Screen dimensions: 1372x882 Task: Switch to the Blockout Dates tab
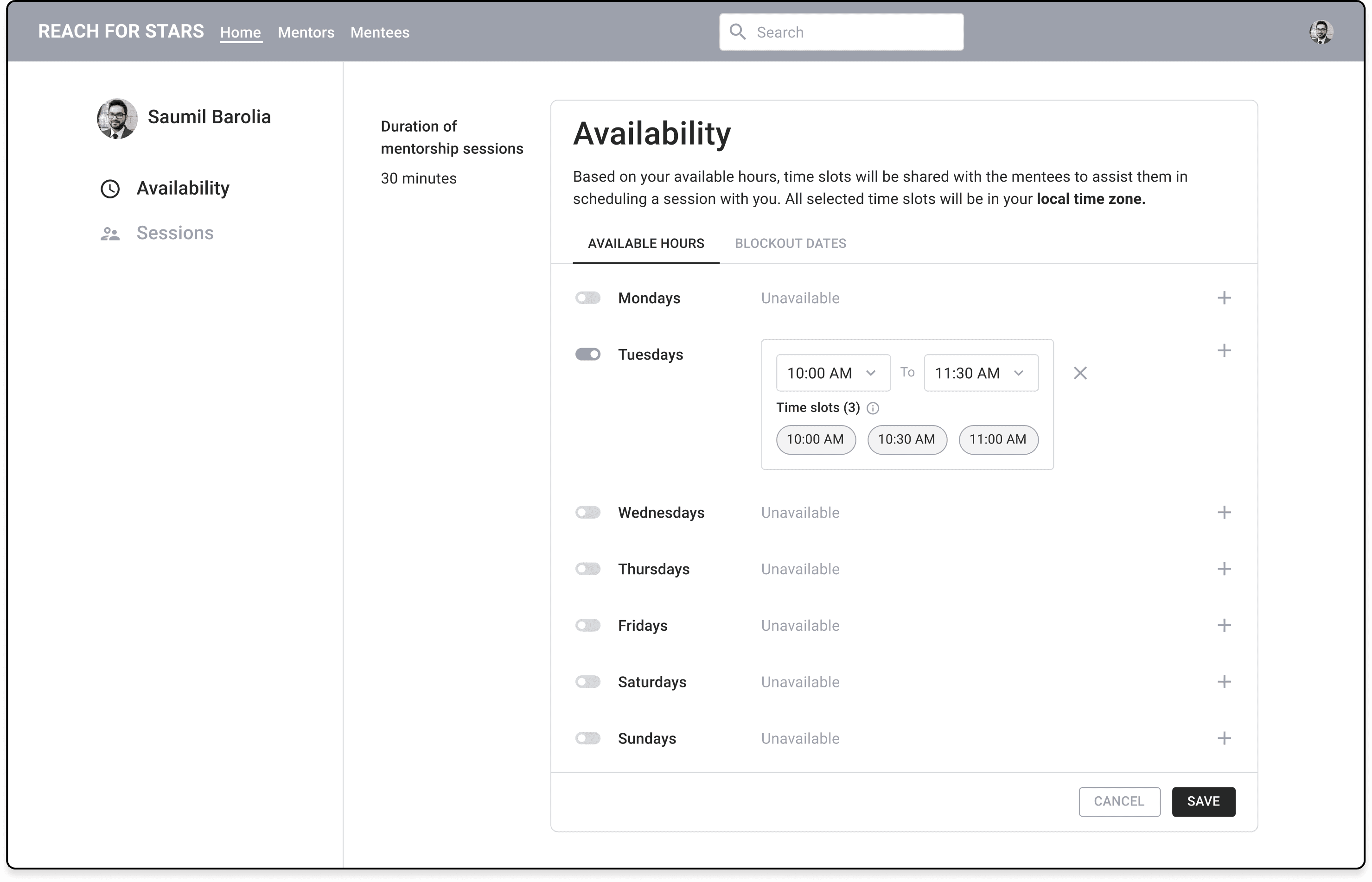[x=790, y=243]
